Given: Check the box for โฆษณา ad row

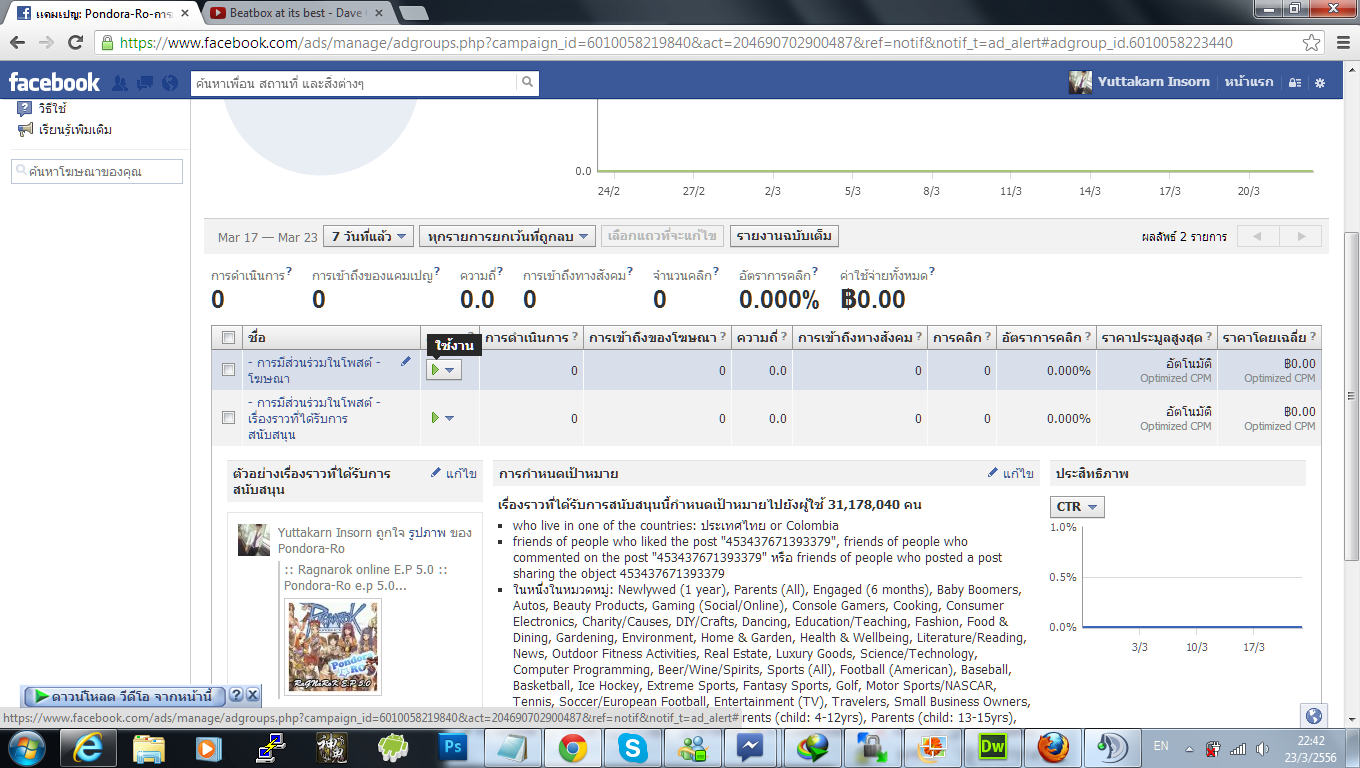Looking at the screenshot, I should 228,370.
